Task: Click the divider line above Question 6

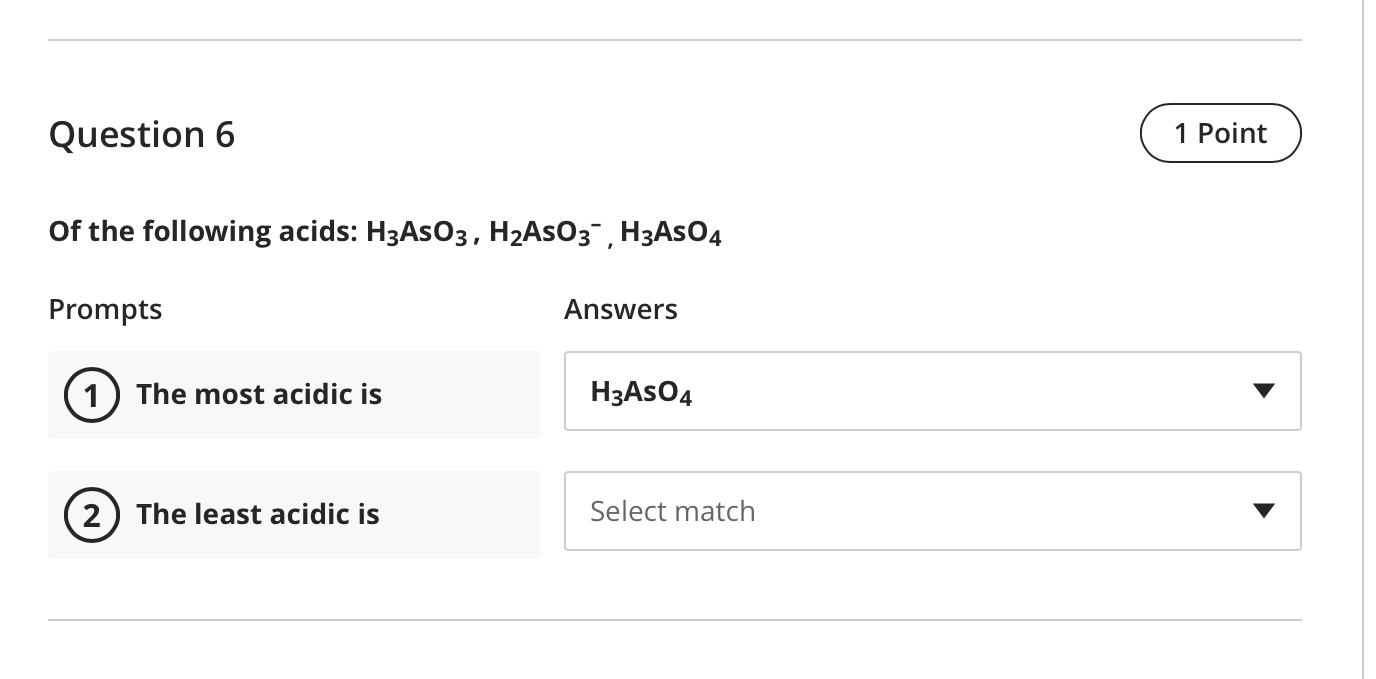Action: coord(675,41)
